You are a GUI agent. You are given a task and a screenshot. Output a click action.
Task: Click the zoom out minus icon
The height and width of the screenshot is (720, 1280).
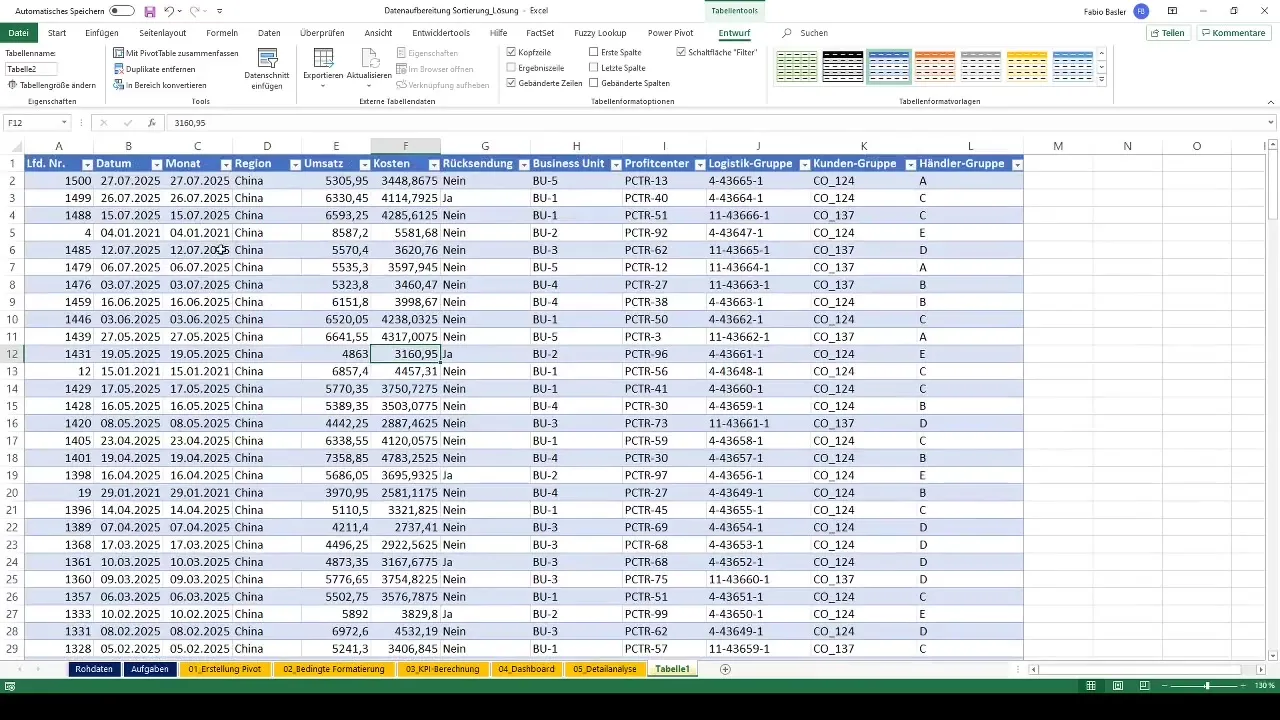(1164, 686)
